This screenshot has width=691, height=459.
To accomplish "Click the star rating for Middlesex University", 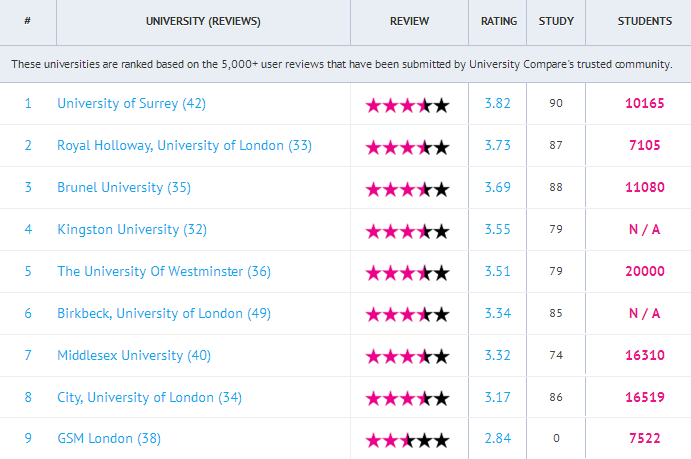I will coord(408,357).
